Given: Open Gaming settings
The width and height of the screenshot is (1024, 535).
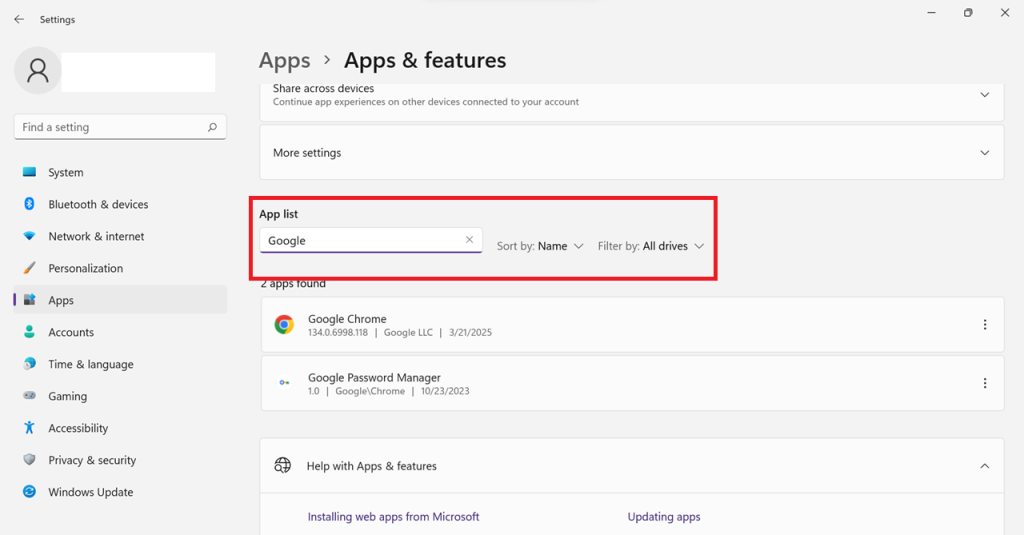Looking at the screenshot, I should point(120,397).
